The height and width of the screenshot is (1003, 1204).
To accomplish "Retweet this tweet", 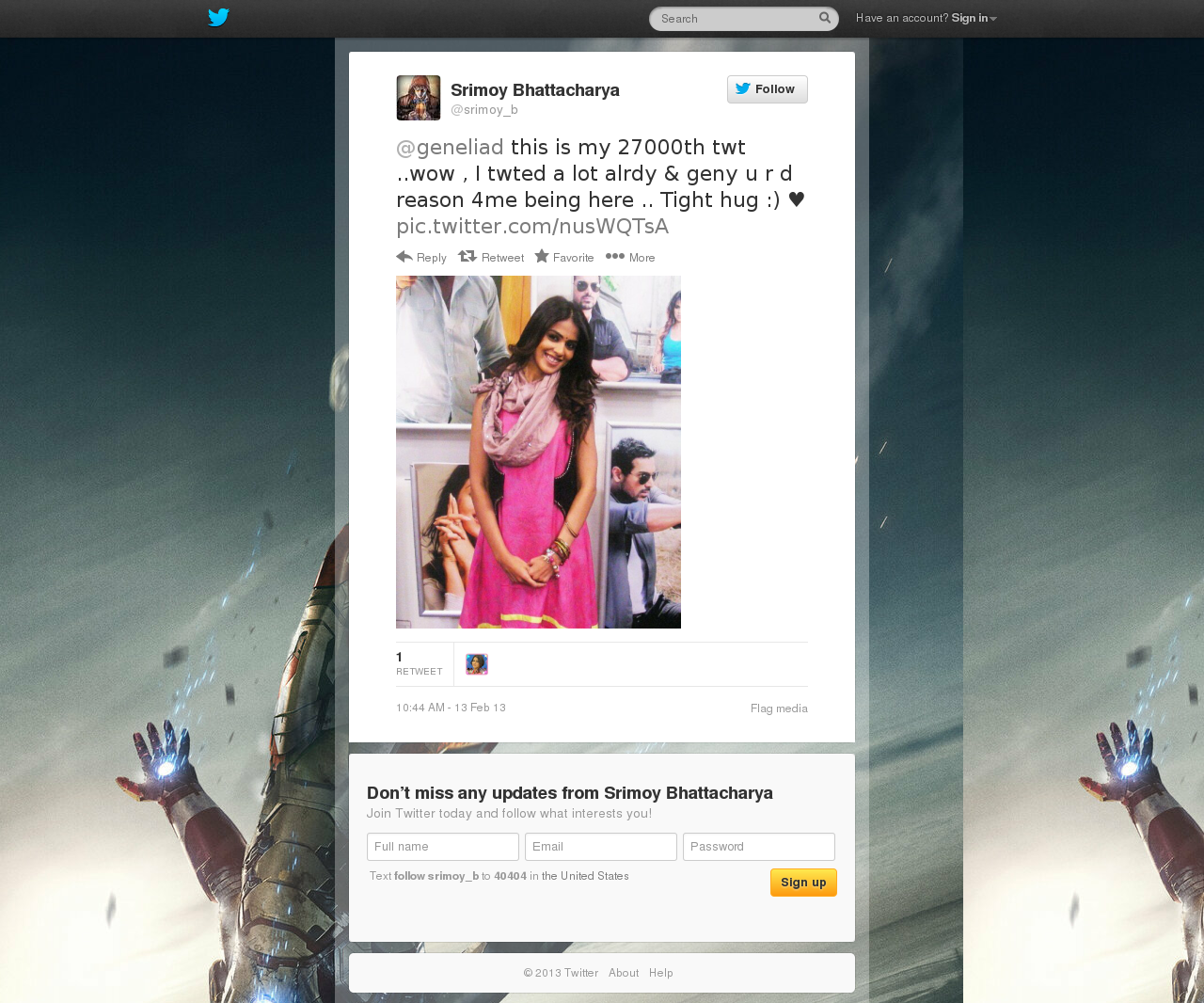I will [x=491, y=257].
